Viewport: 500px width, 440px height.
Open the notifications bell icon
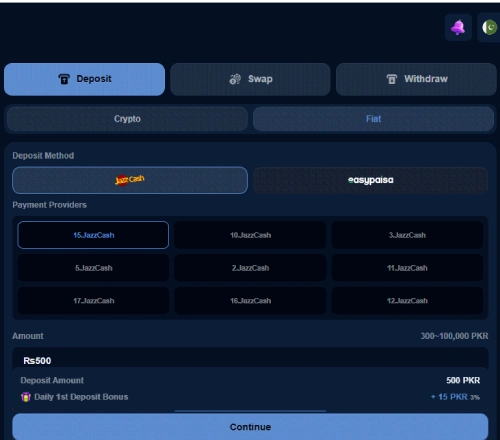[x=458, y=27]
